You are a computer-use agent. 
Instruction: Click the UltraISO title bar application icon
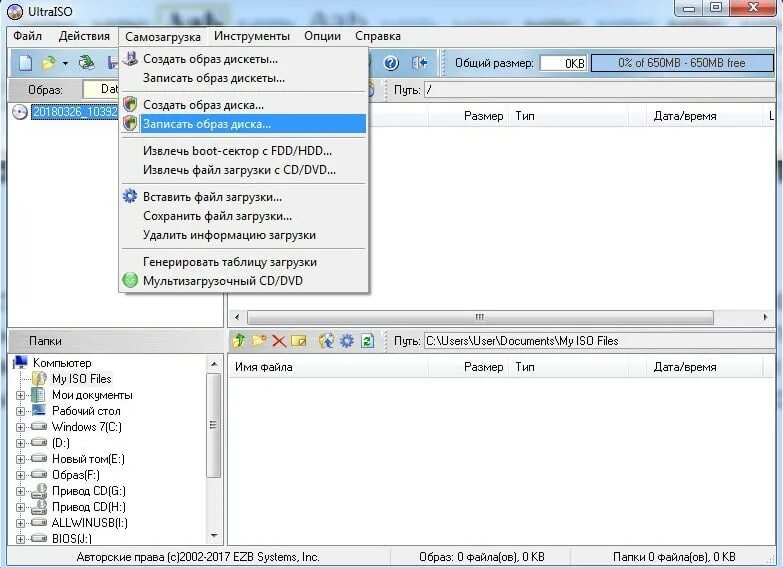click(x=15, y=11)
